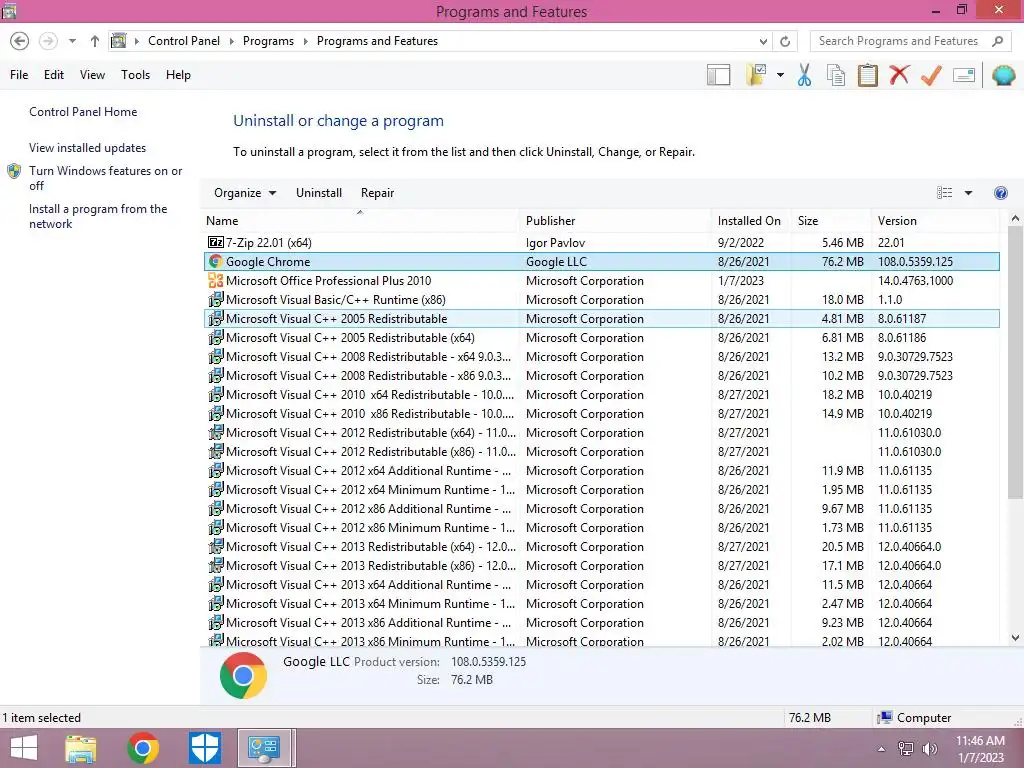Click the Control Panel taskbar icon
1024x768 pixels.
[264, 748]
